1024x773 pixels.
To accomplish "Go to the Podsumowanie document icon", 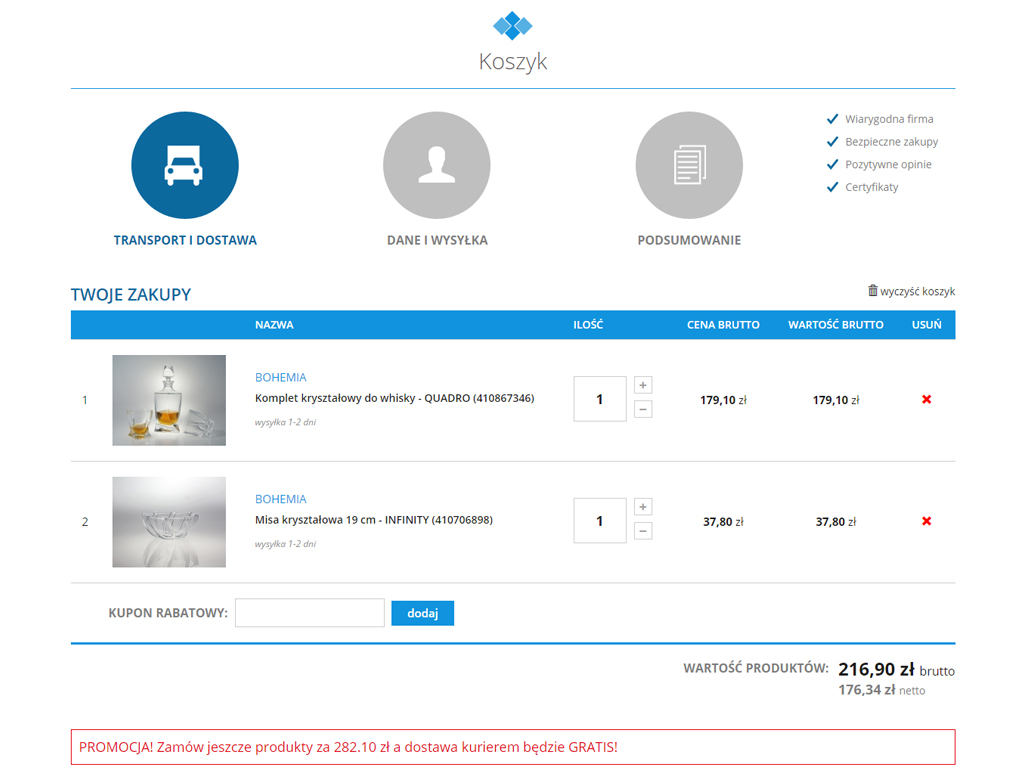I will [x=689, y=165].
